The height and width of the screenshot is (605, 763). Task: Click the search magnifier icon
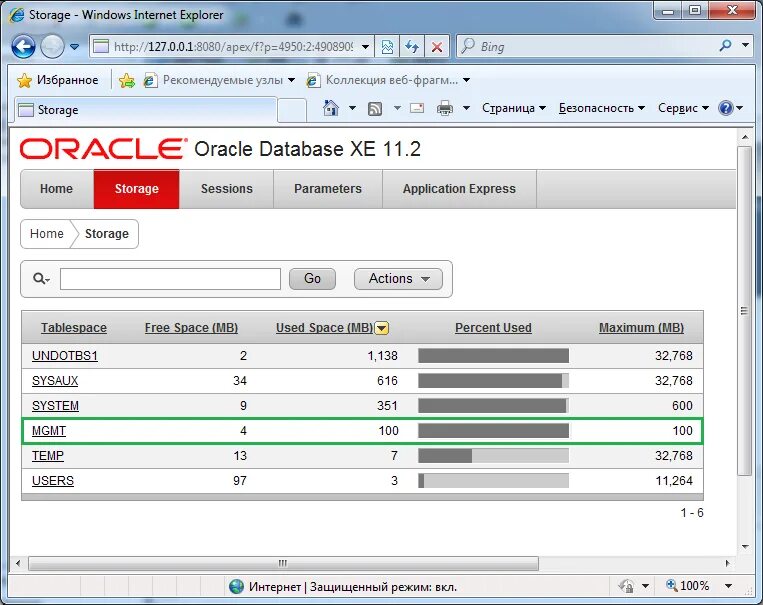(725, 46)
